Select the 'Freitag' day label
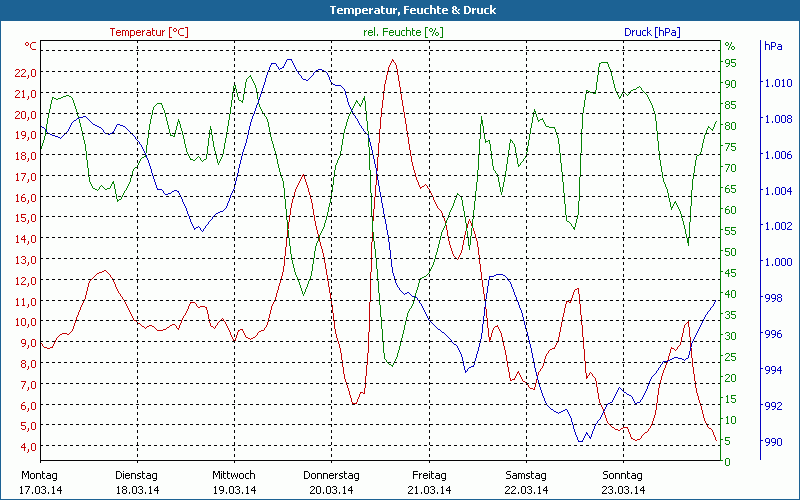The height and width of the screenshot is (500, 800). click(x=428, y=475)
